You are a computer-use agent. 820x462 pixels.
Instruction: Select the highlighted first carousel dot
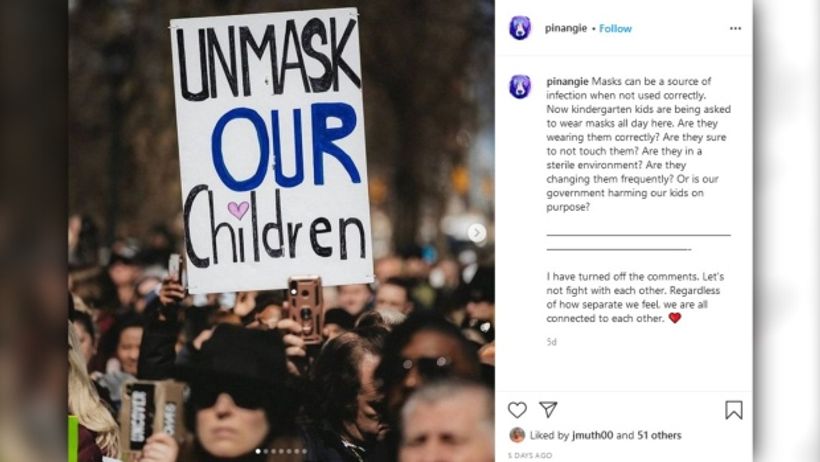(x=258, y=451)
